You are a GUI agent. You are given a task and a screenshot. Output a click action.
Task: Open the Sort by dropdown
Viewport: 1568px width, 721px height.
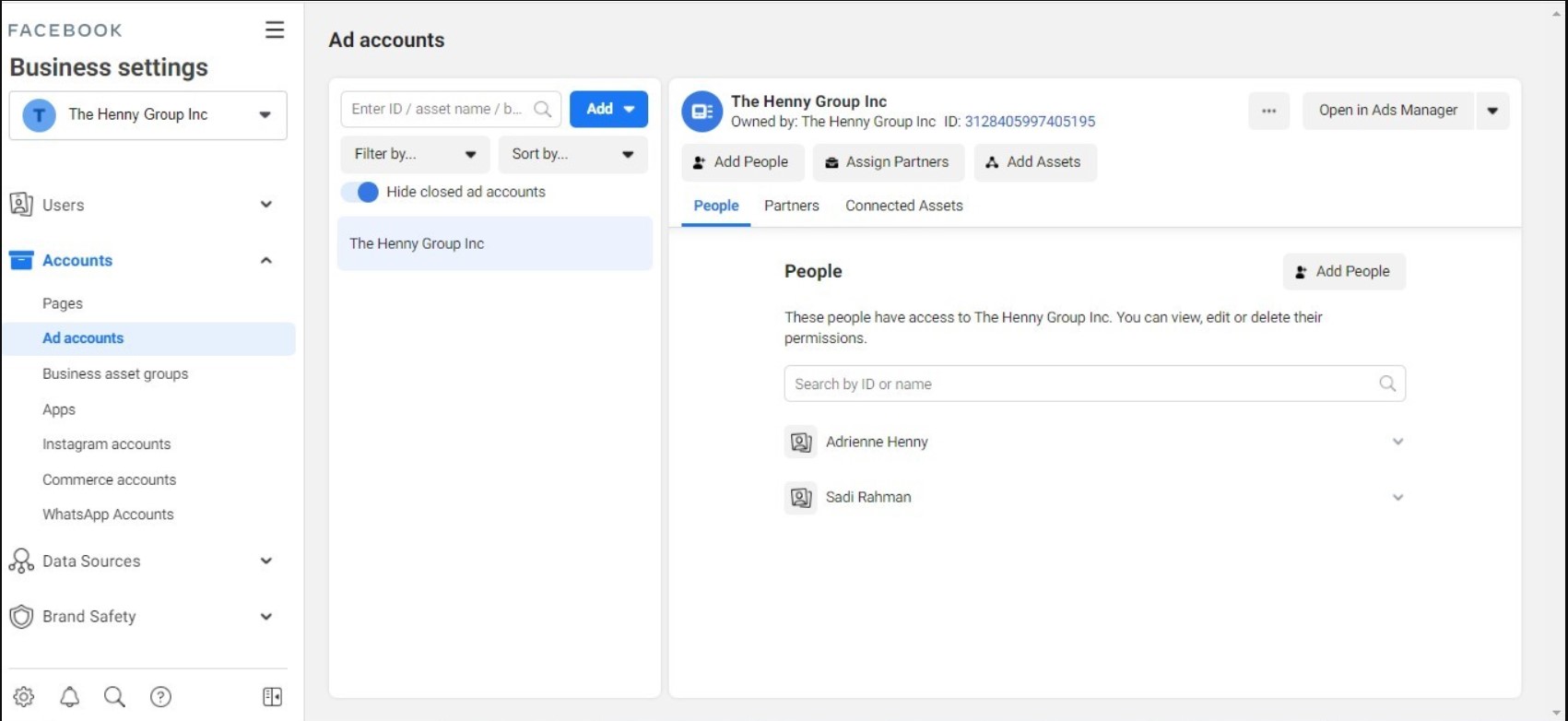[572, 154]
